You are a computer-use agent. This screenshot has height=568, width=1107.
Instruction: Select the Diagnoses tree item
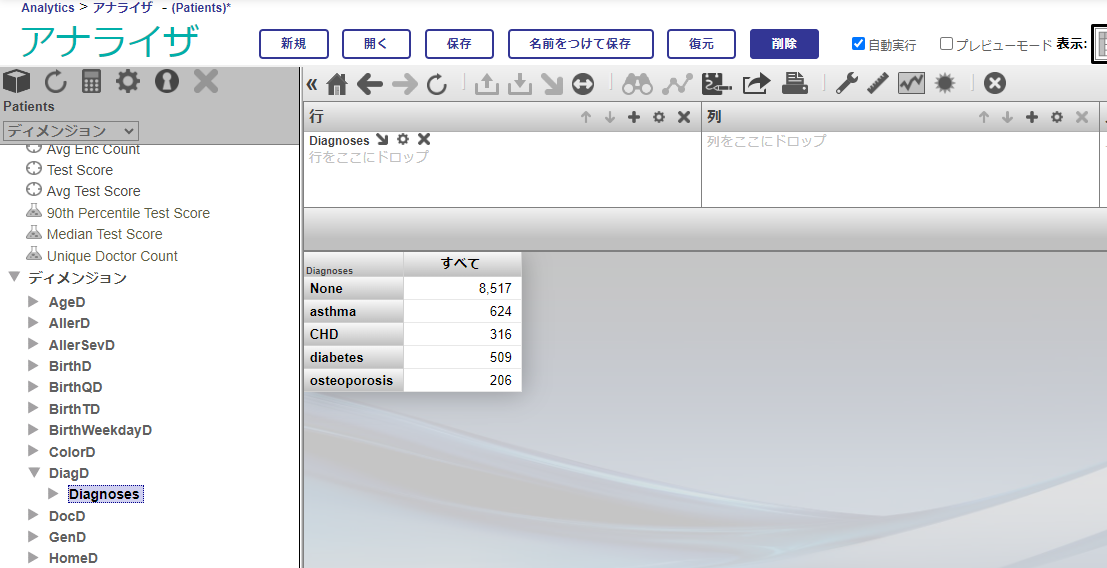point(104,494)
